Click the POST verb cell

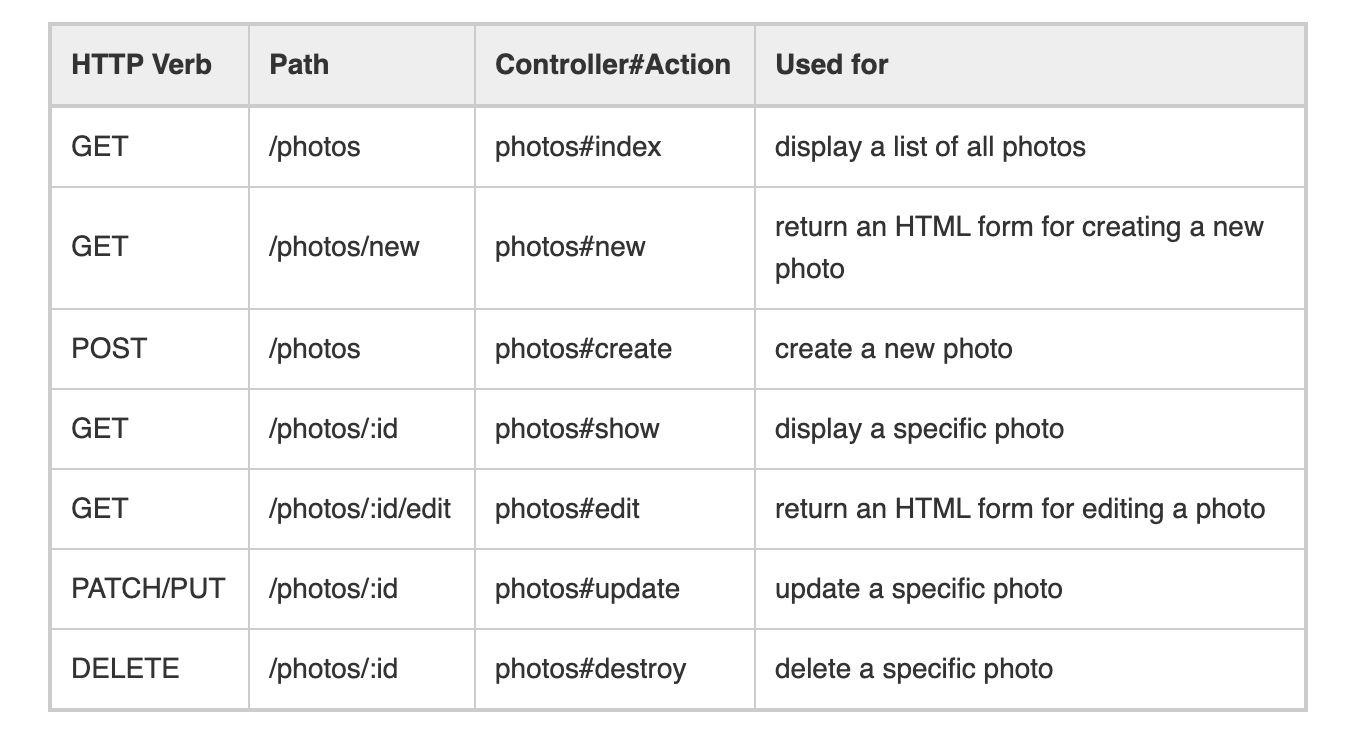click(109, 349)
